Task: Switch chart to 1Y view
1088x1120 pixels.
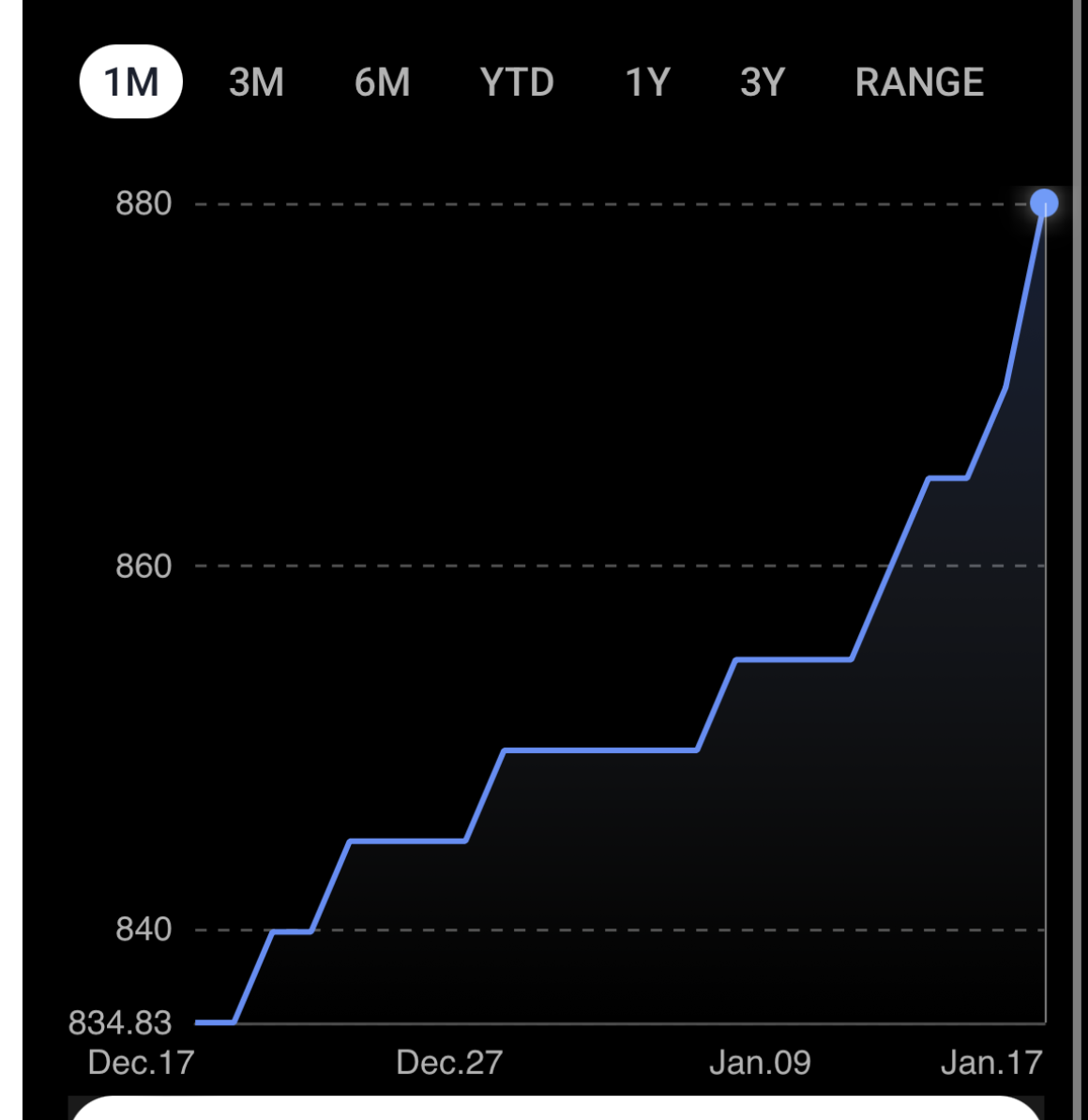Action: point(647,82)
